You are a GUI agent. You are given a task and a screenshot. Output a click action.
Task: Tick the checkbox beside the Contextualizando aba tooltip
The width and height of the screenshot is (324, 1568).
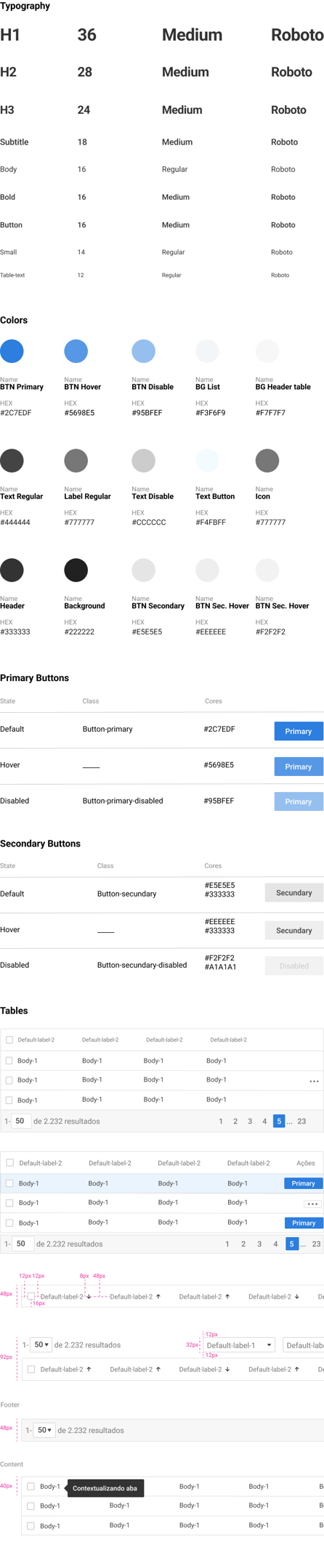pos(31,1486)
